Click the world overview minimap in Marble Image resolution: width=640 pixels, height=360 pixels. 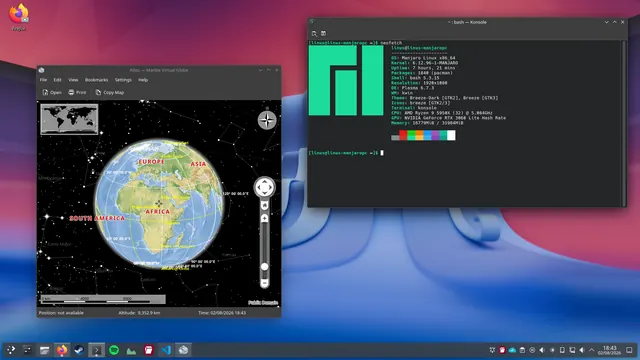pos(69,119)
